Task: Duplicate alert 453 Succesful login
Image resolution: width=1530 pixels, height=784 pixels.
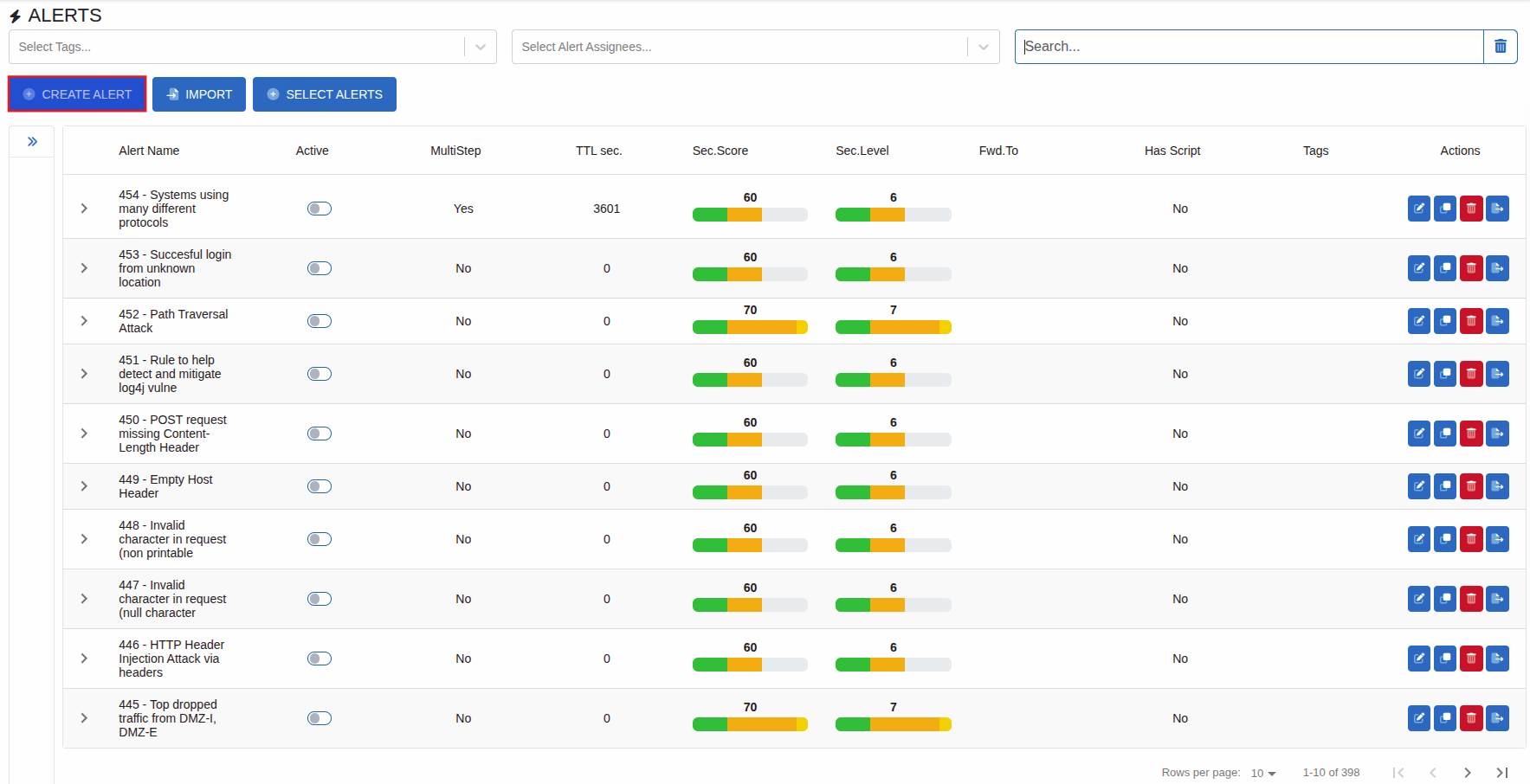Action: [x=1444, y=268]
